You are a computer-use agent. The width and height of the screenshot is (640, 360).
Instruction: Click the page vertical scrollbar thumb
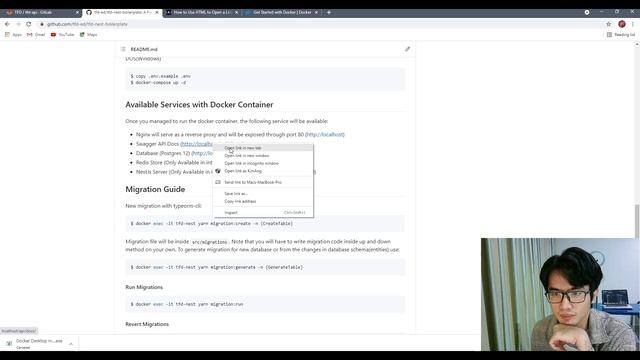pyautogui.click(x=636, y=221)
